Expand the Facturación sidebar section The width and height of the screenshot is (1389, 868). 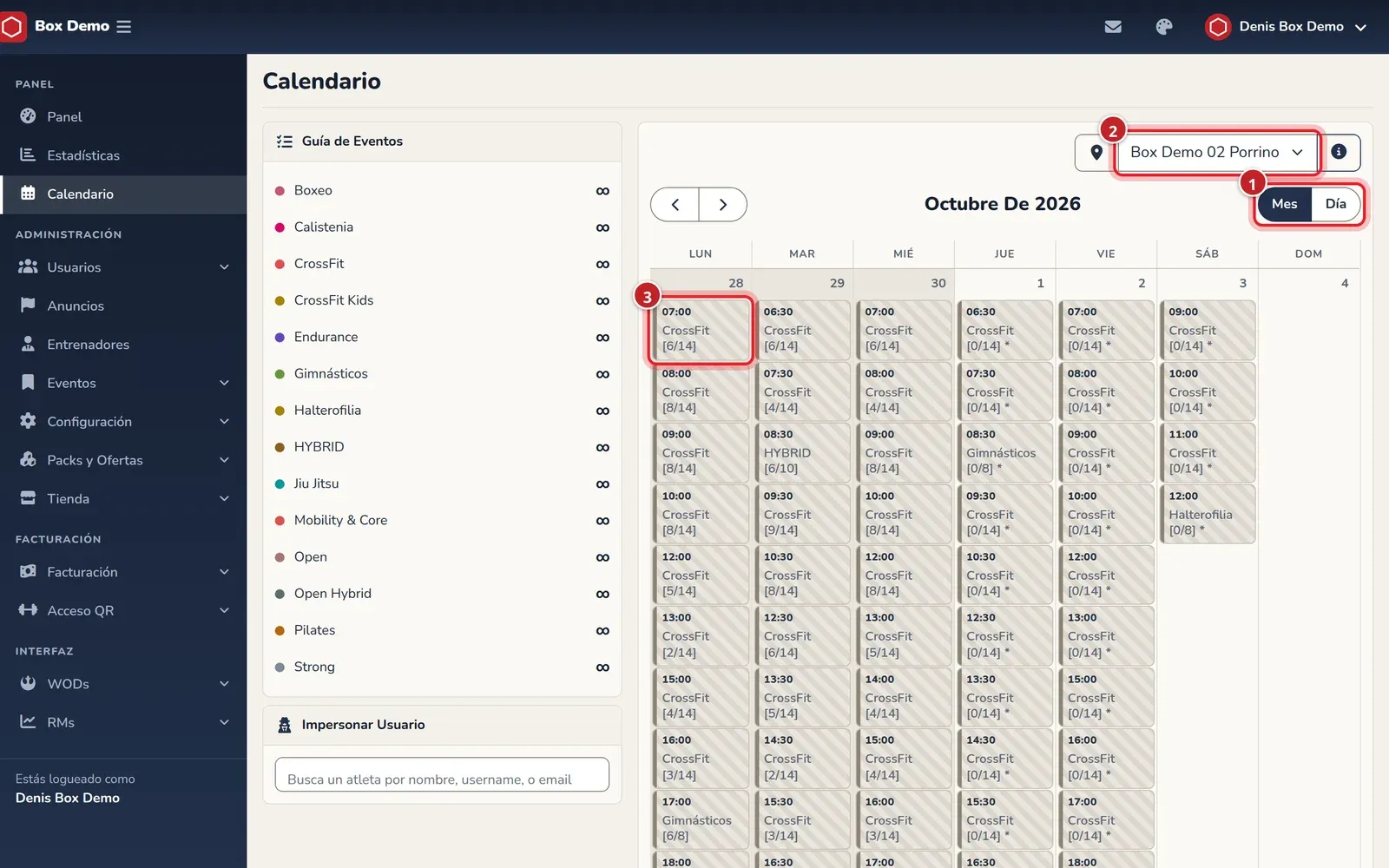123,572
